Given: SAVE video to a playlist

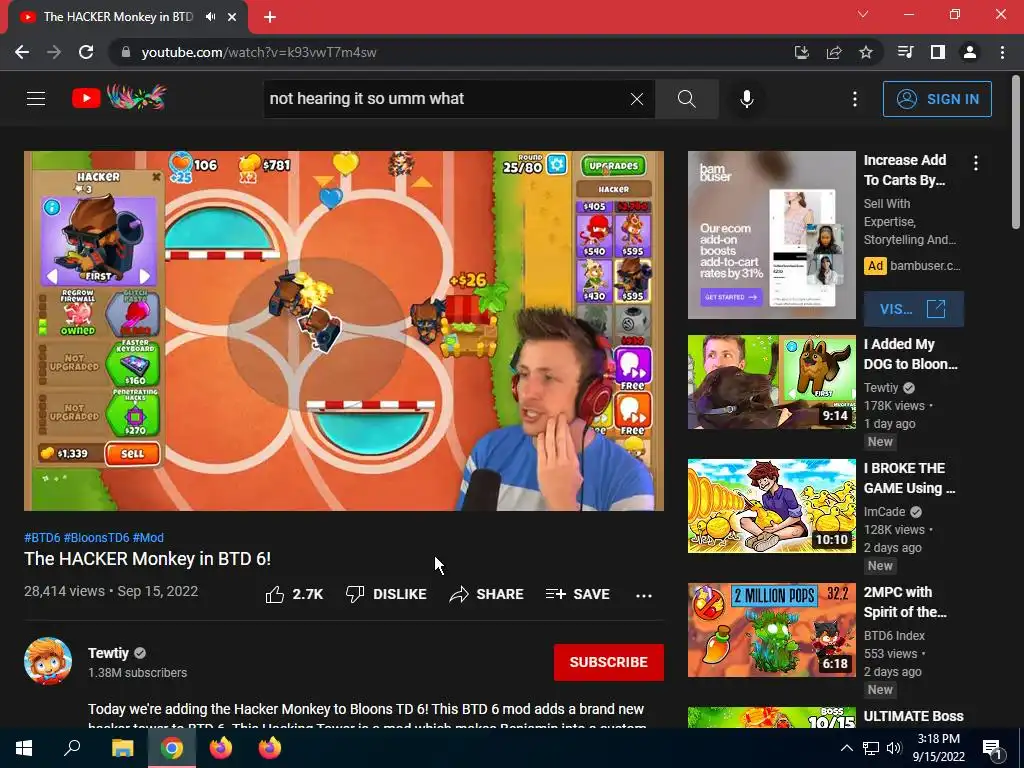Looking at the screenshot, I should tap(577, 594).
